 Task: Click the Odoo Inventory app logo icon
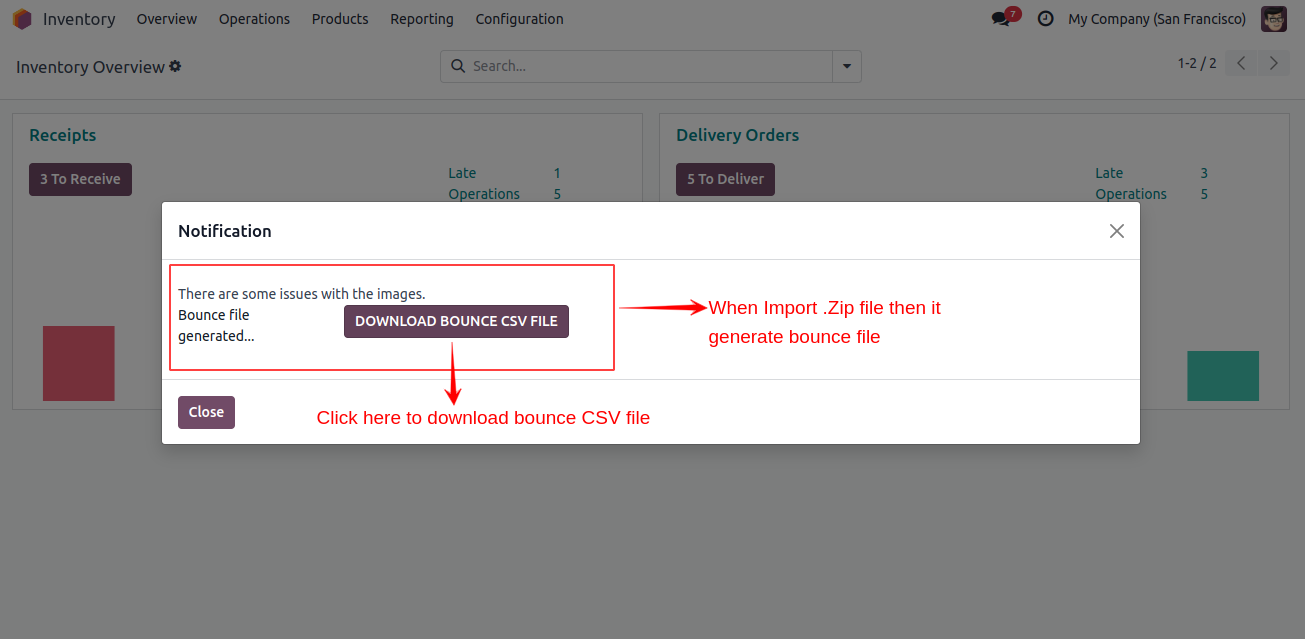22,19
